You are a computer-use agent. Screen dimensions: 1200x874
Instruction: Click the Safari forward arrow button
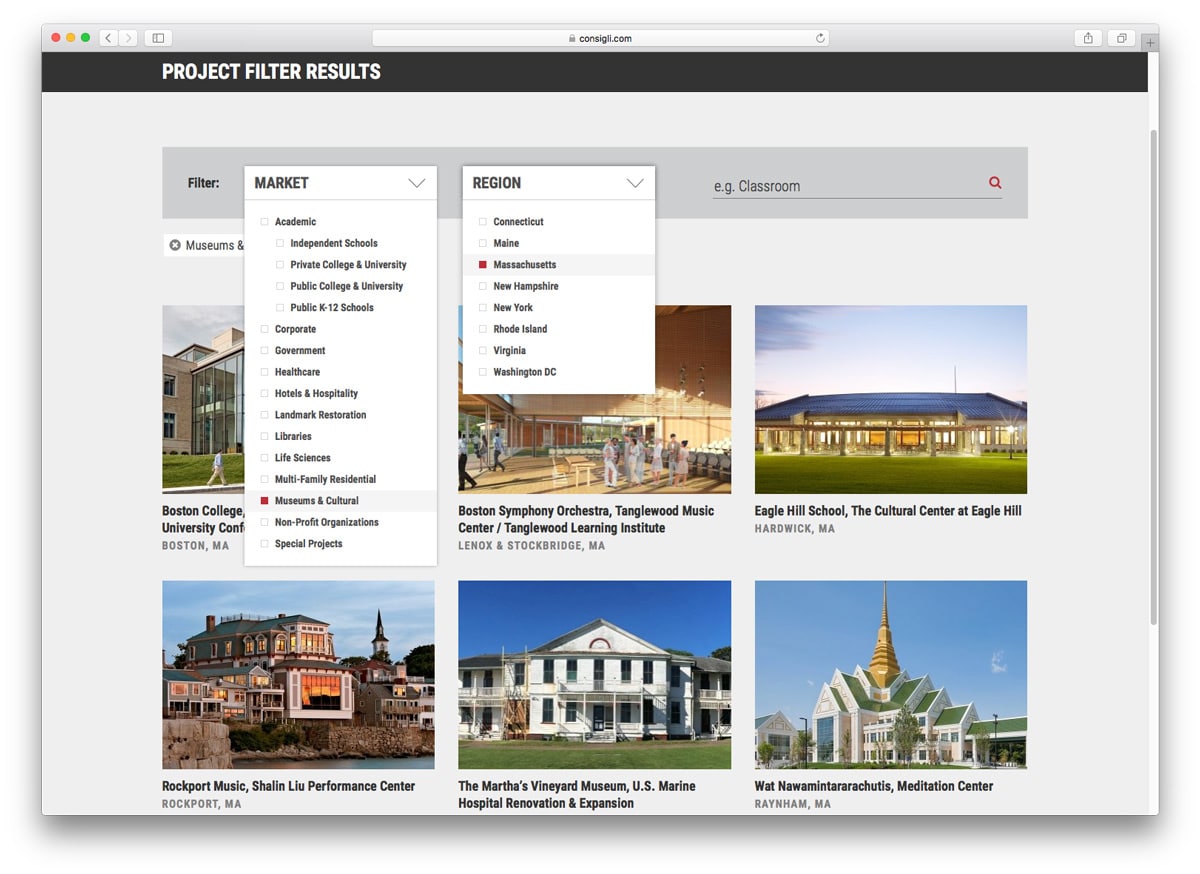coord(128,38)
